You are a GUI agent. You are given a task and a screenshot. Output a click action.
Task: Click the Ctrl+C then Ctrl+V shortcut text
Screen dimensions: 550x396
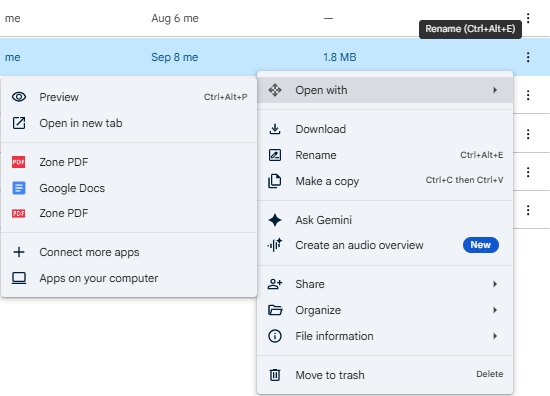tap(464, 180)
